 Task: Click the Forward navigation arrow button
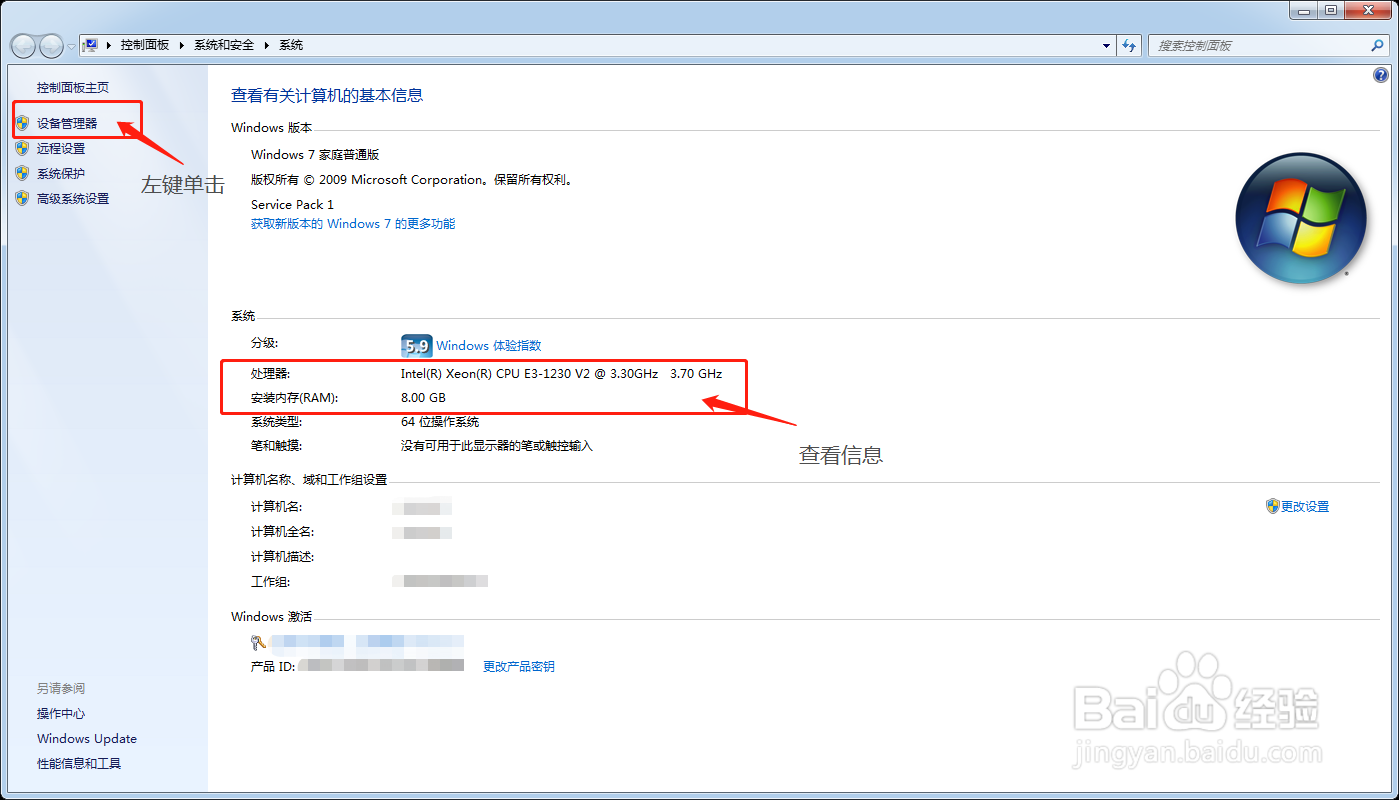[x=51, y=45]
